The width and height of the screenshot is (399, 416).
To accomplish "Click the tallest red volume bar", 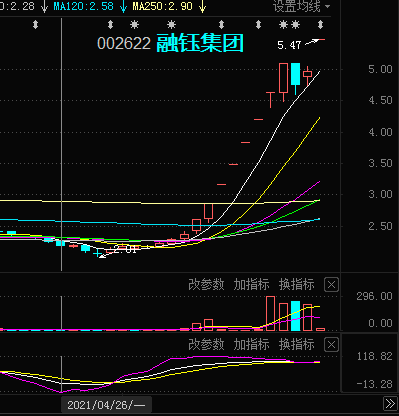I will pos(271,313).
